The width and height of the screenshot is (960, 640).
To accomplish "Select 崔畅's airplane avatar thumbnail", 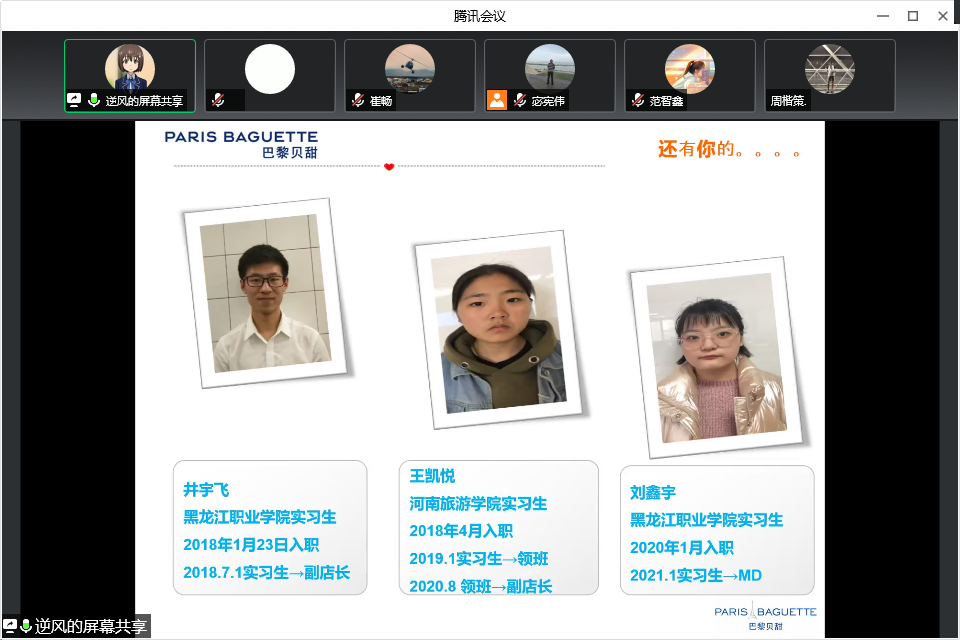I will 410,68.
